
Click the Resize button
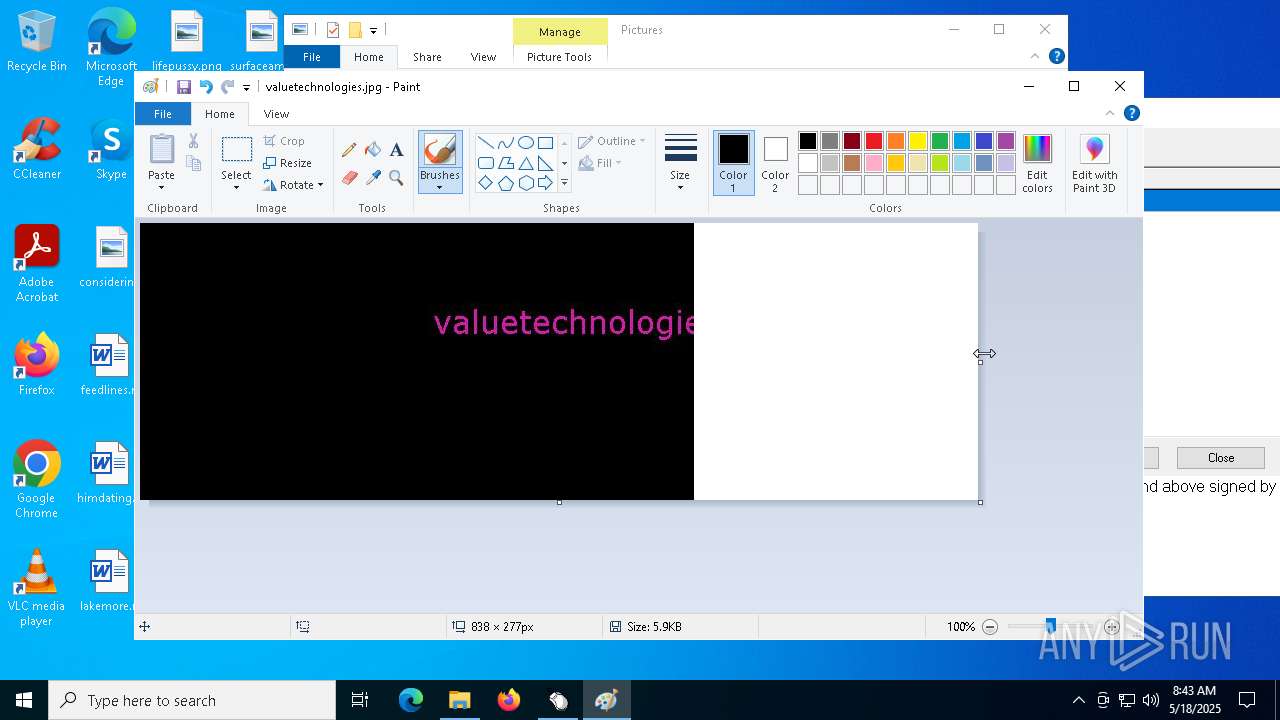click(x=288, y=163)
